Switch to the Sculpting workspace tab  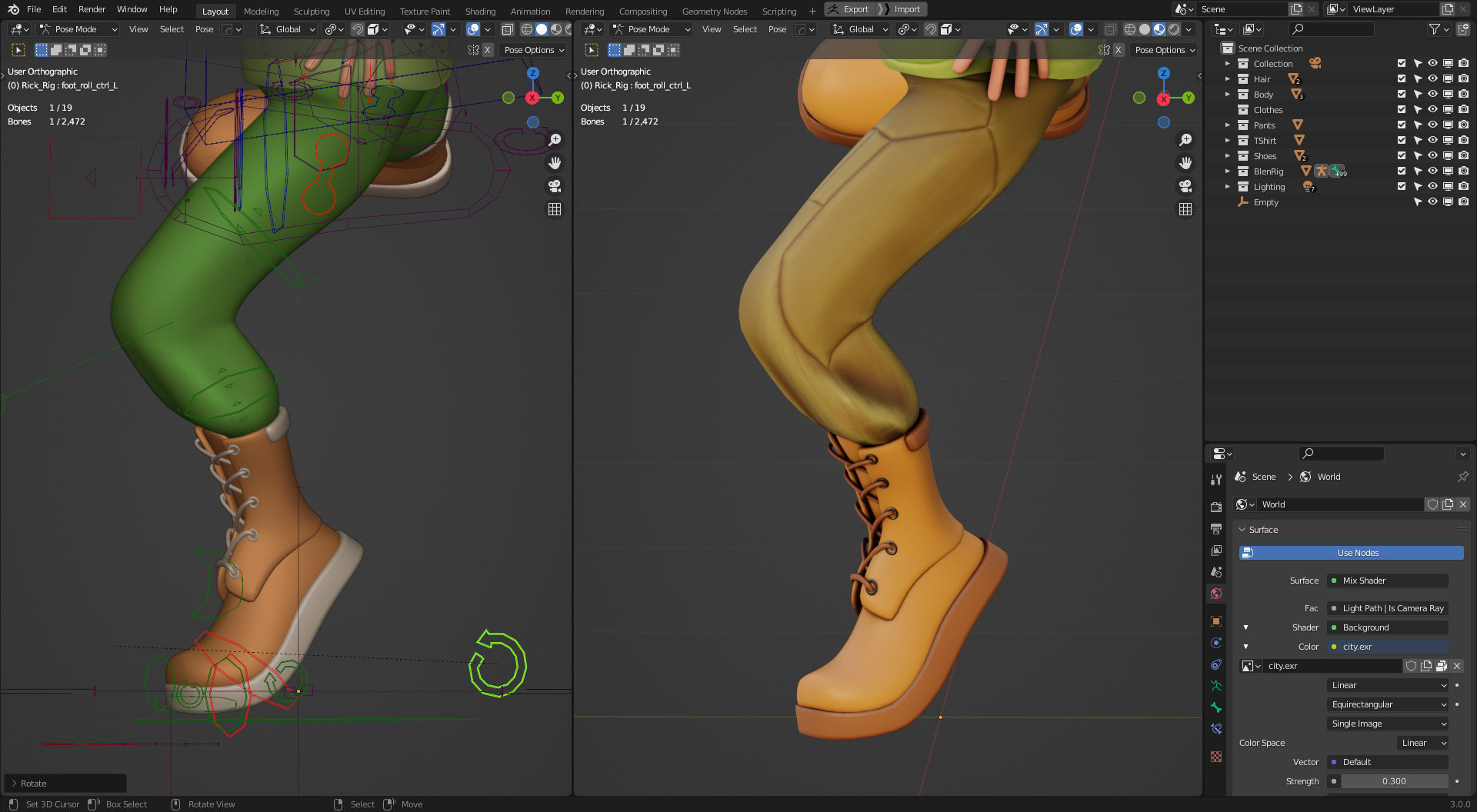coord(311,12)
